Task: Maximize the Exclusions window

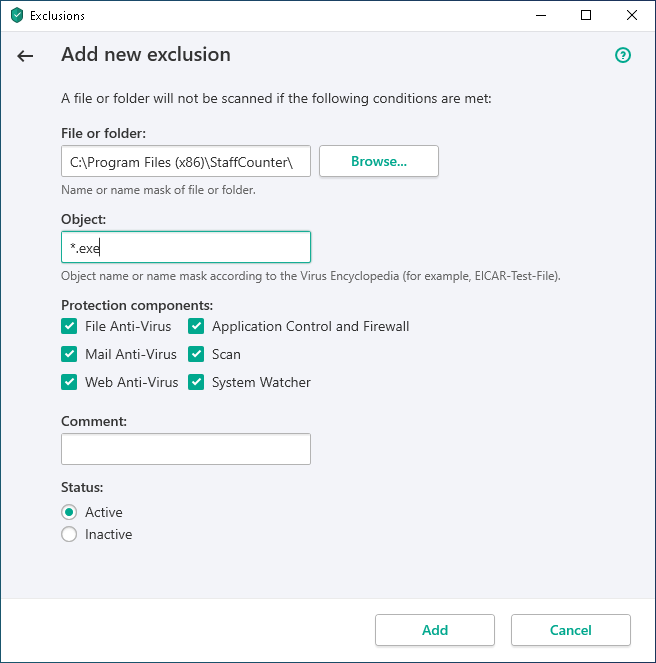Action: (586, 15)
